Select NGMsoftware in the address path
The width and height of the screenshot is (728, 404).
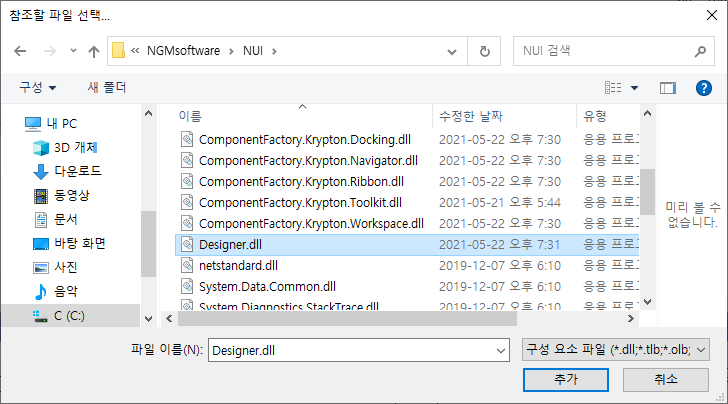pos(183,51)
